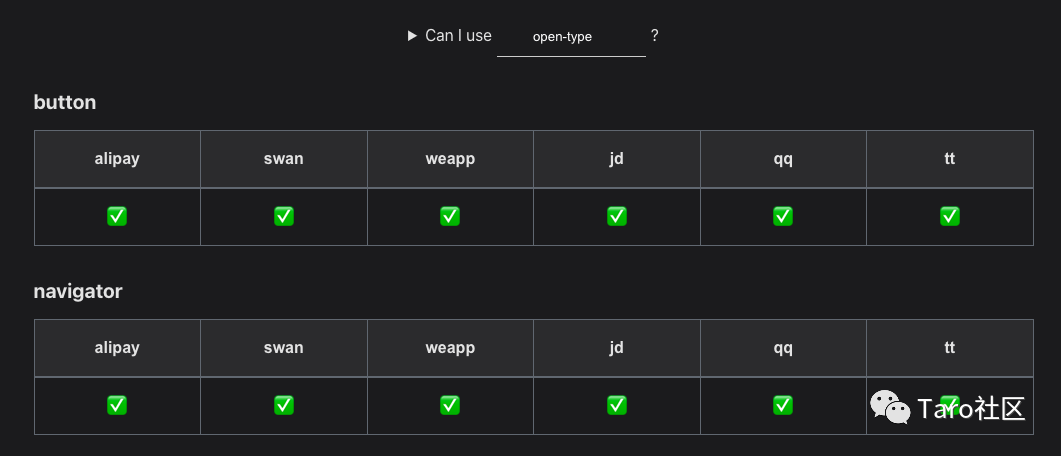The height and width of the screenshot is (456, 1061).
Task: Collapse the Can I use disclosure triangle
Action: click(x=412, y=36)
